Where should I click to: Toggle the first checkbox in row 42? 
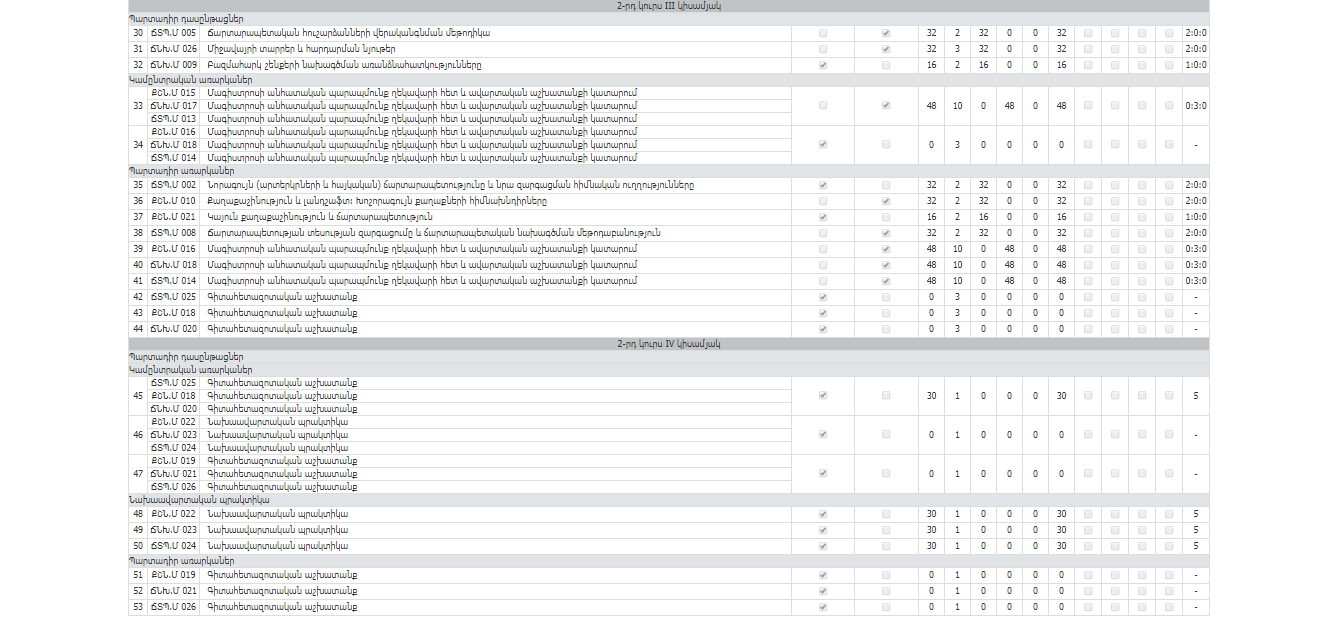pos(823,297)
